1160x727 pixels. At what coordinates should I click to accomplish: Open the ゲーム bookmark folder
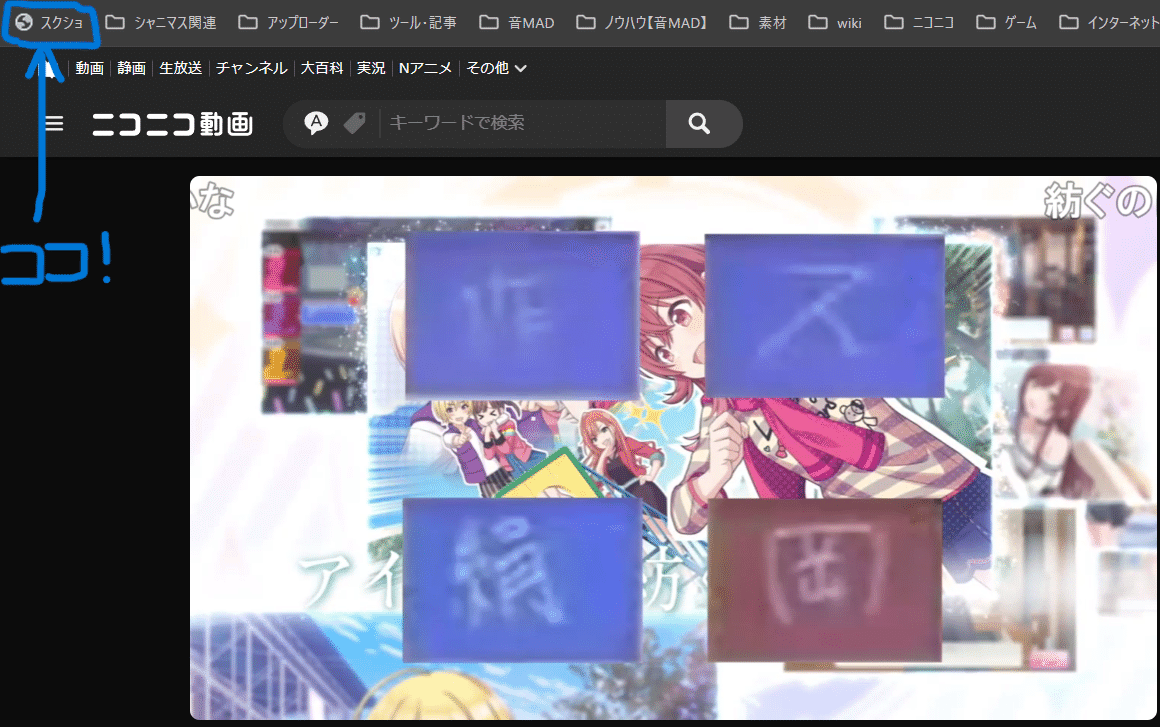(1006, 23)
